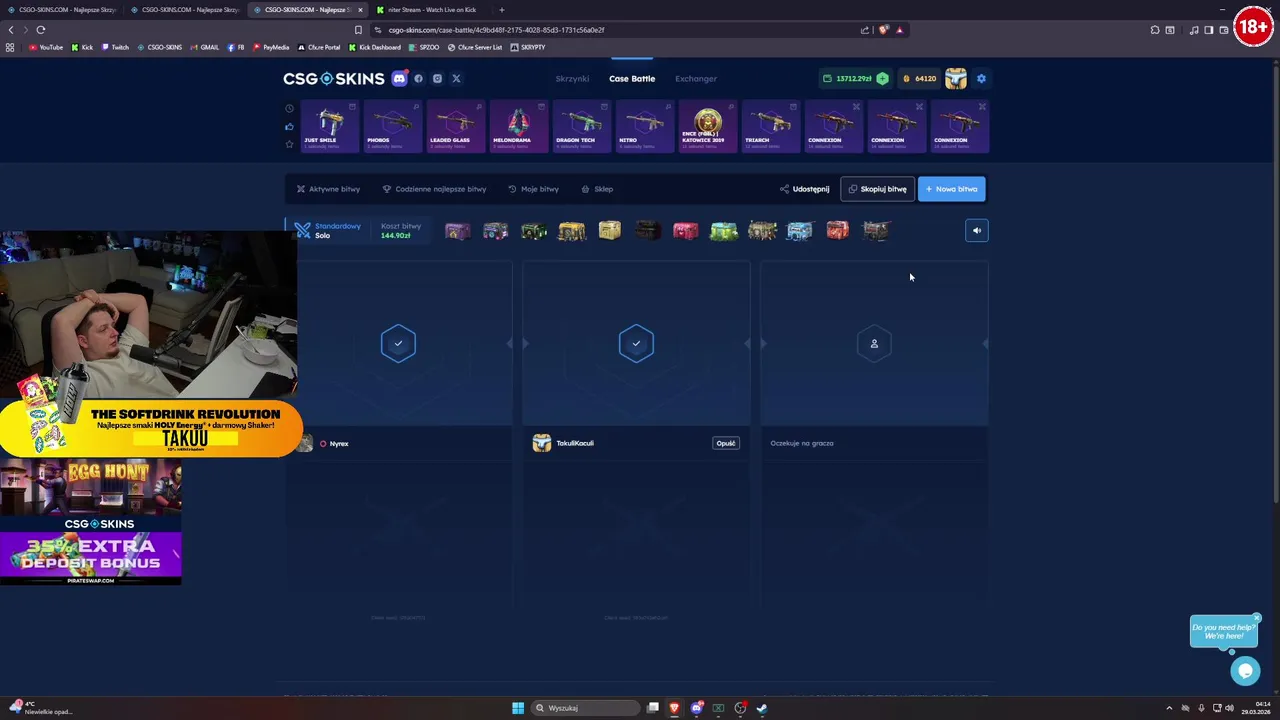Click the red-orange case icon
Image resolution: width=1280 pixels, height=720 pixels.
837,231
